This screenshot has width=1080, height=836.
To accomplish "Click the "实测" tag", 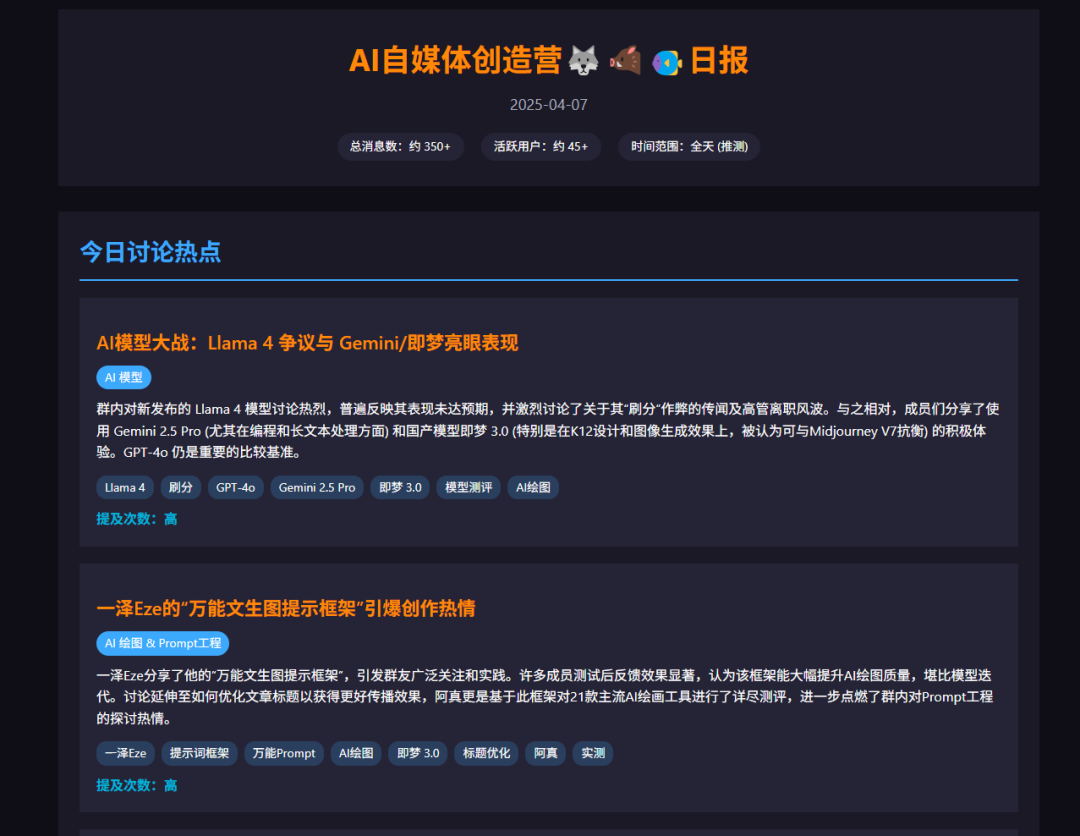I will [592, 753].
